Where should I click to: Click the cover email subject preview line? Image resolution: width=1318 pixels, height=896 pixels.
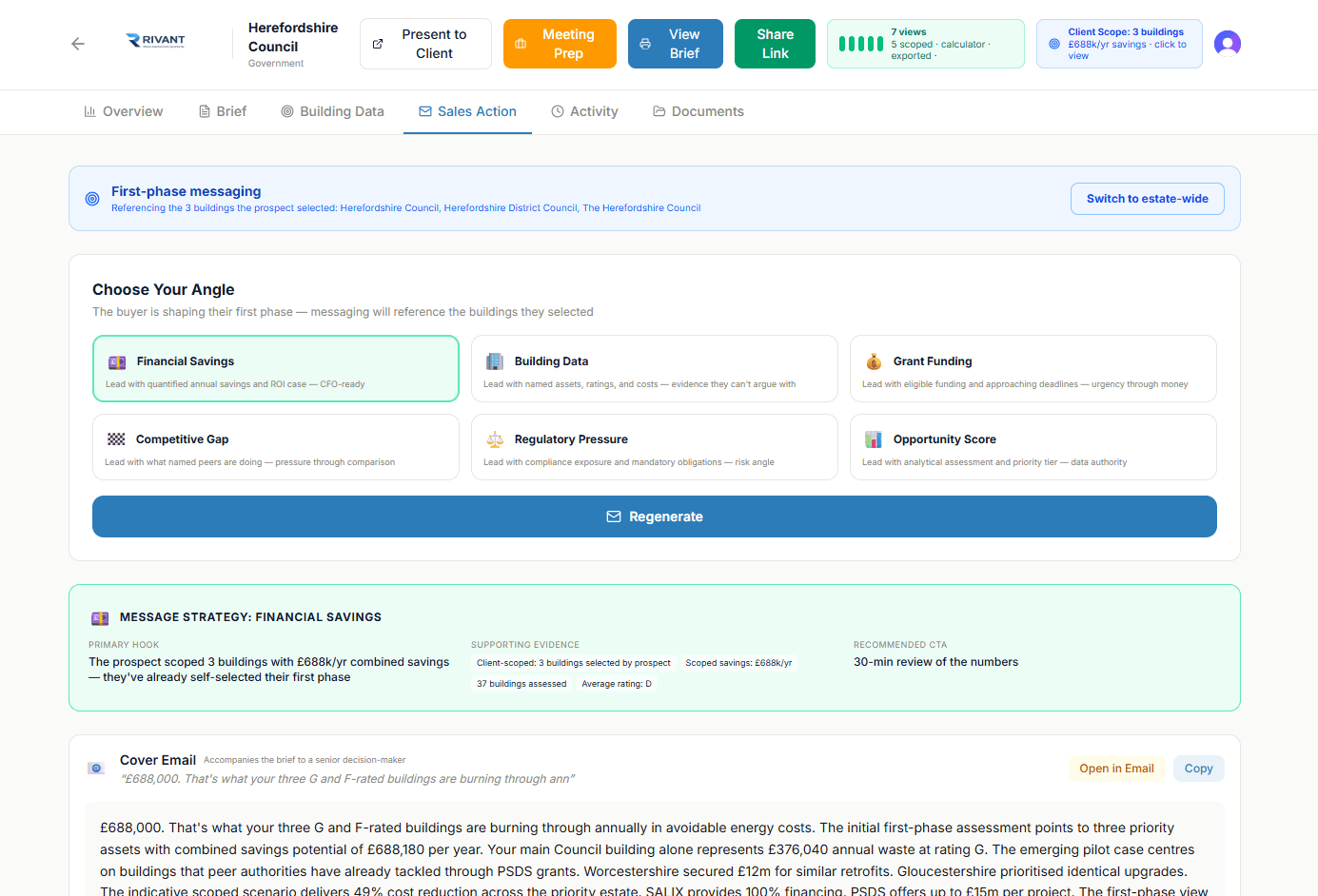347,779
